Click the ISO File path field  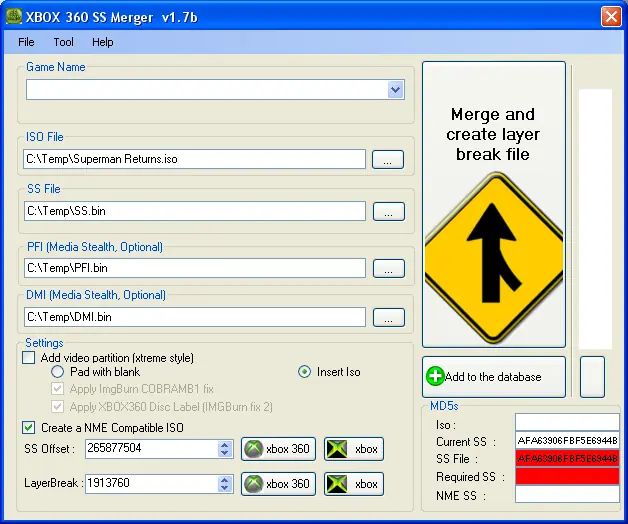click(x=195, y=159)
